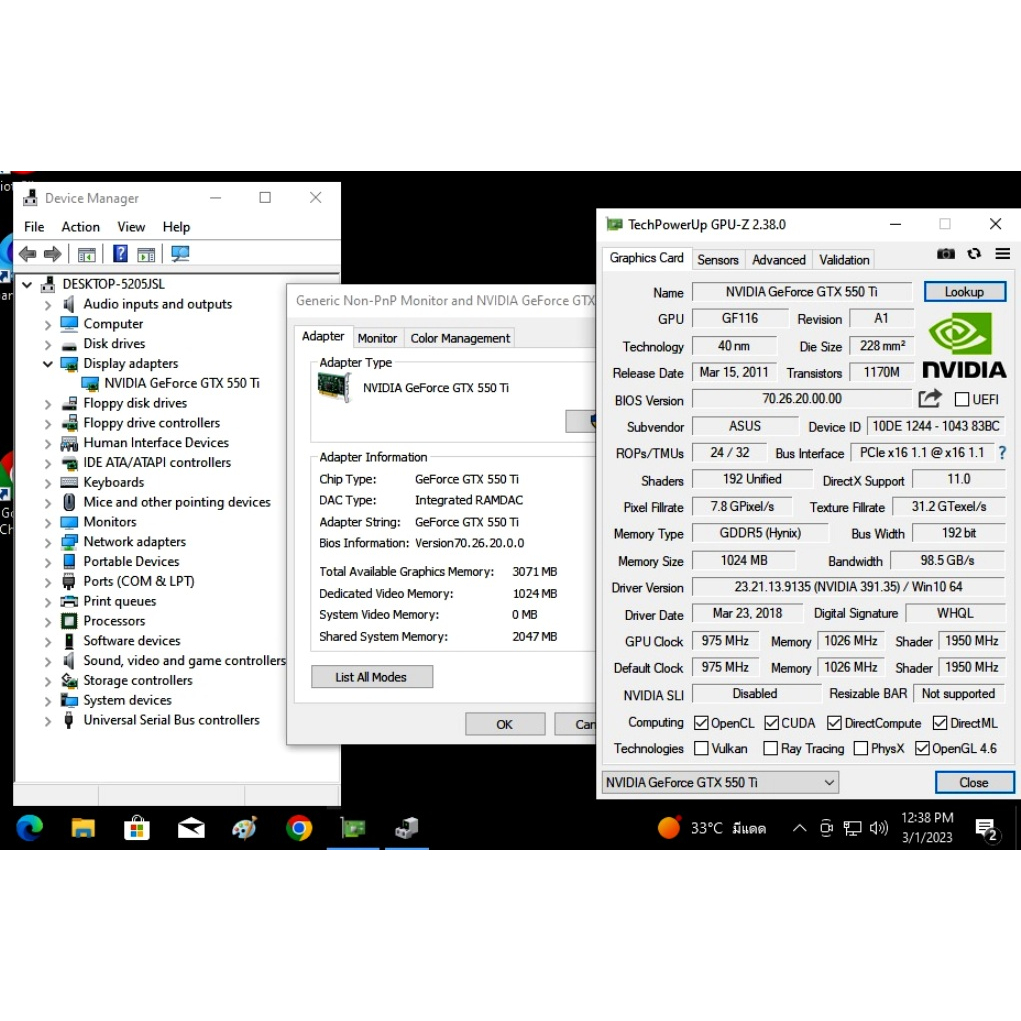The height and width of the screenshot is (1021, 1021).
Task: Click OK in the adapter properties dialog
Action: pyautogui.click(x=505, y=724)
